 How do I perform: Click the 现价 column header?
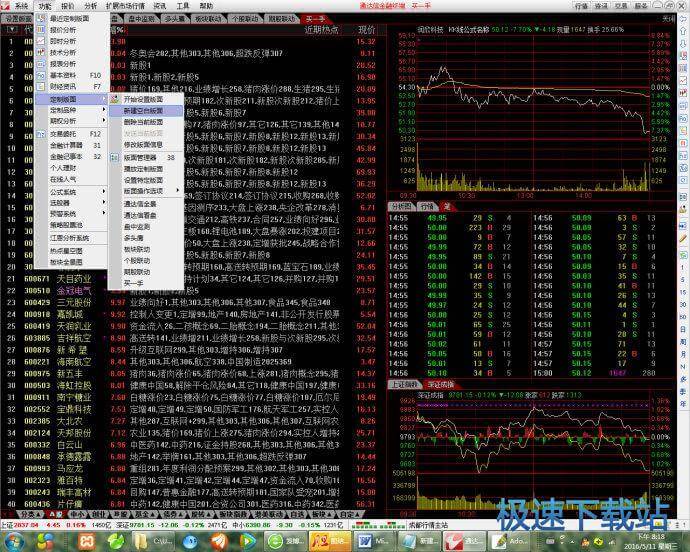click(x=367, y=29)
